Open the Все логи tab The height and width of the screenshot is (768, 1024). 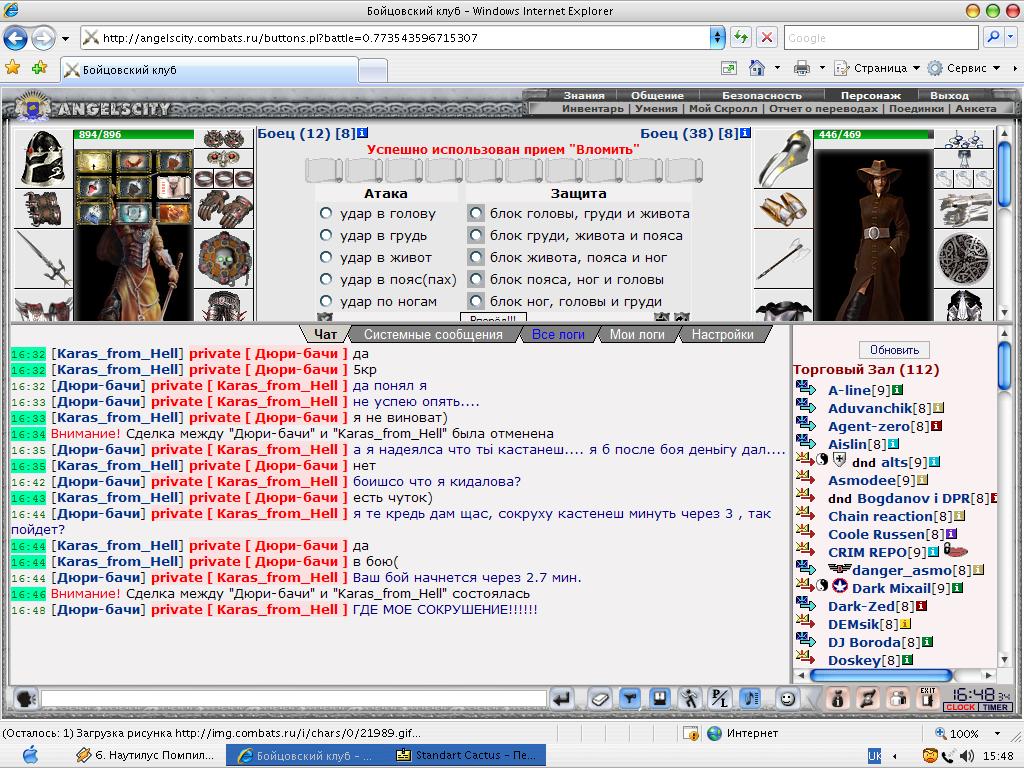coord(558,334)
